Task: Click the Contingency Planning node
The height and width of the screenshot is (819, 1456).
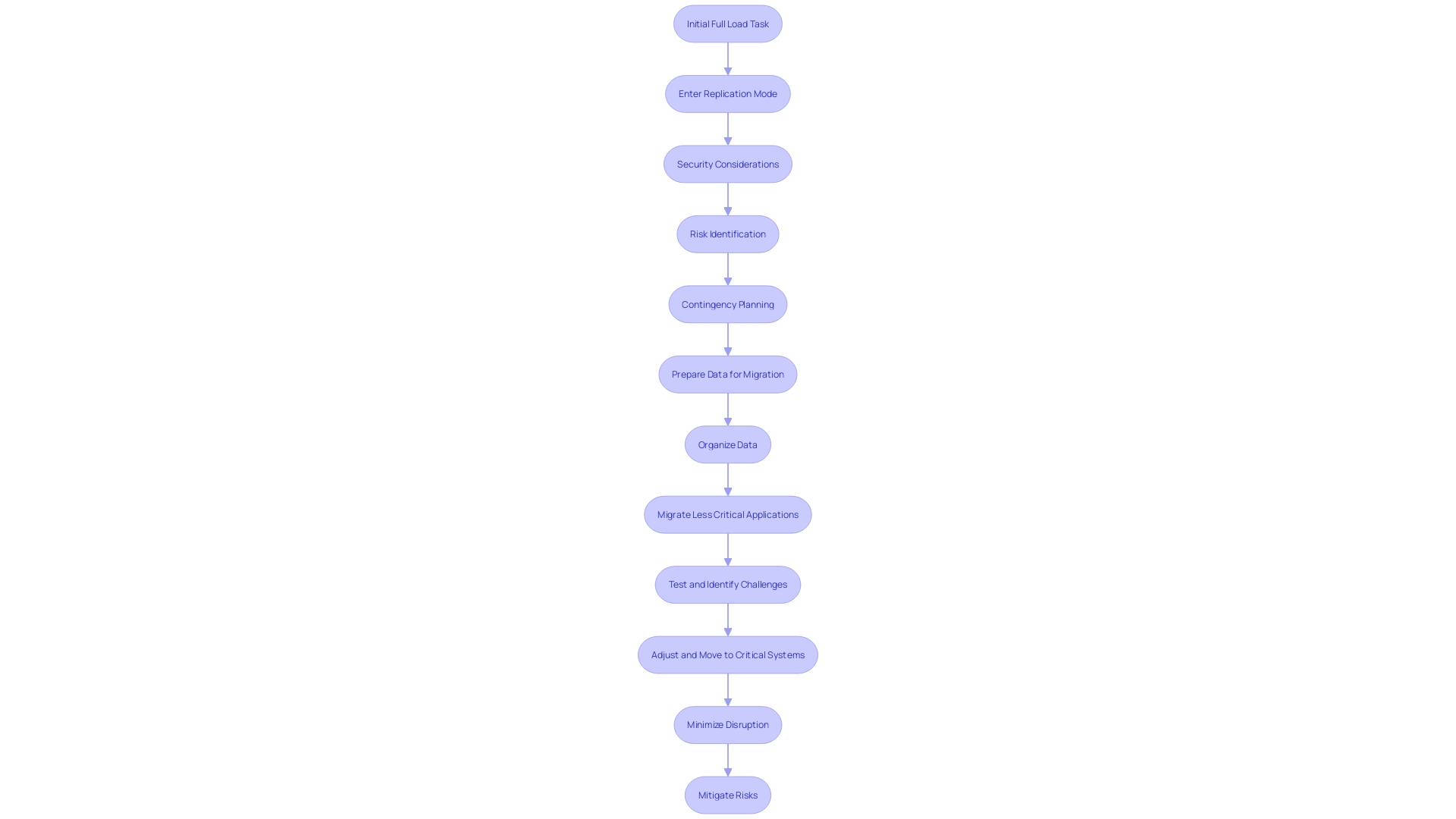Action: [728, 304]
